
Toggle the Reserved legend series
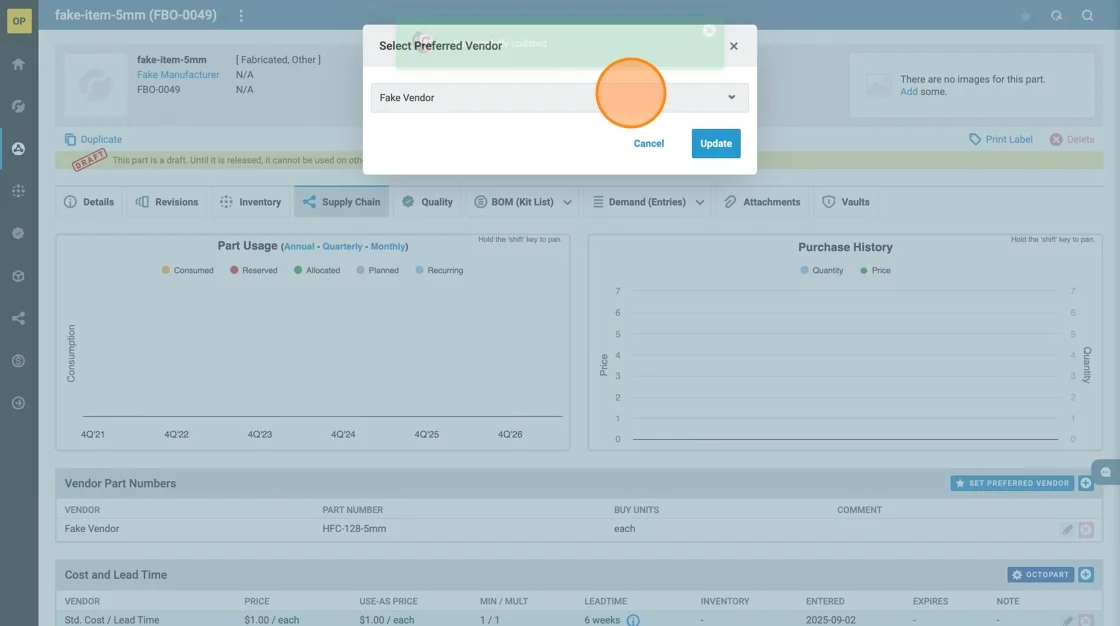(x=253, y=270)
